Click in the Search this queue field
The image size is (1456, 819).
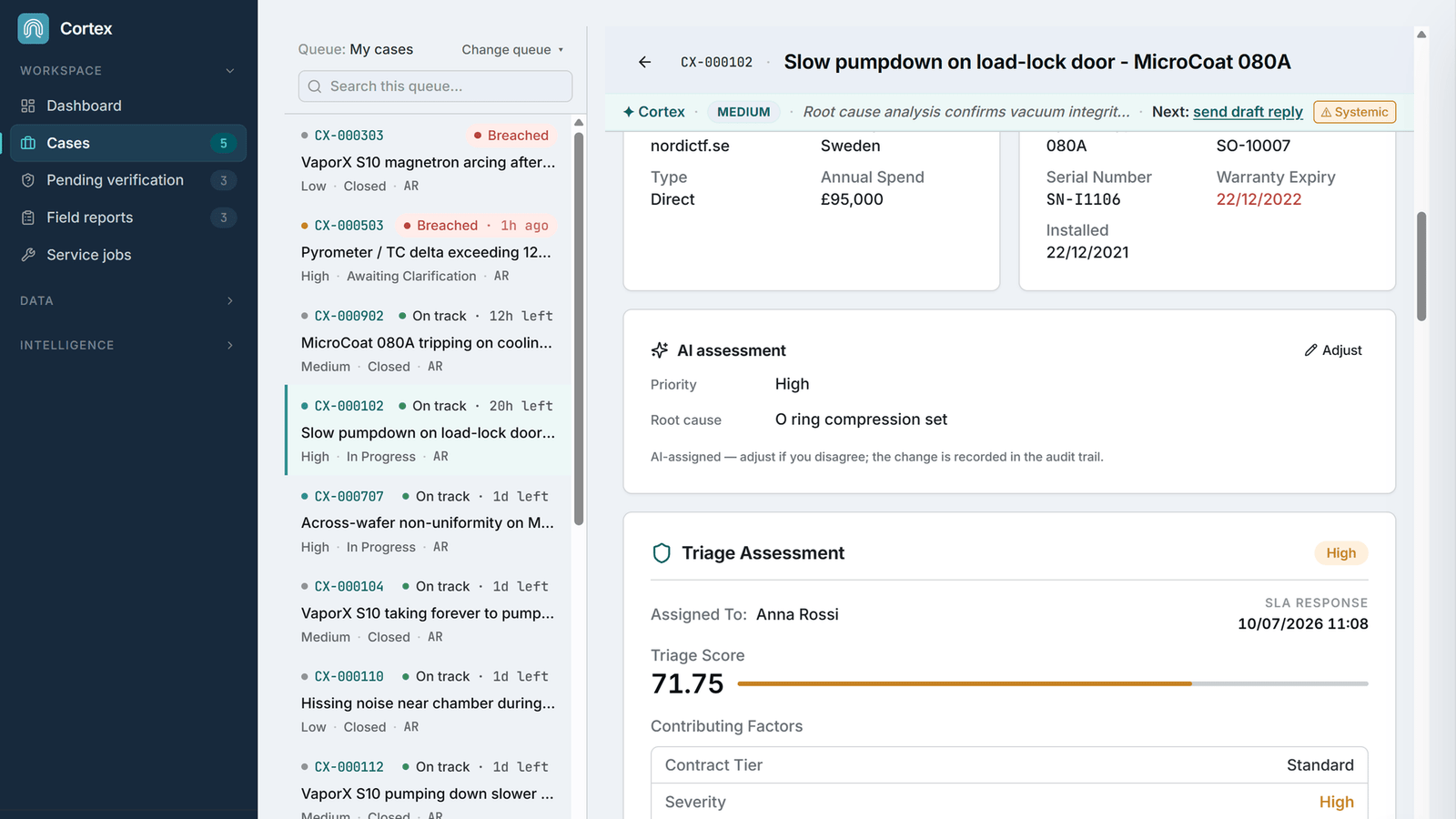coord(435,86)
